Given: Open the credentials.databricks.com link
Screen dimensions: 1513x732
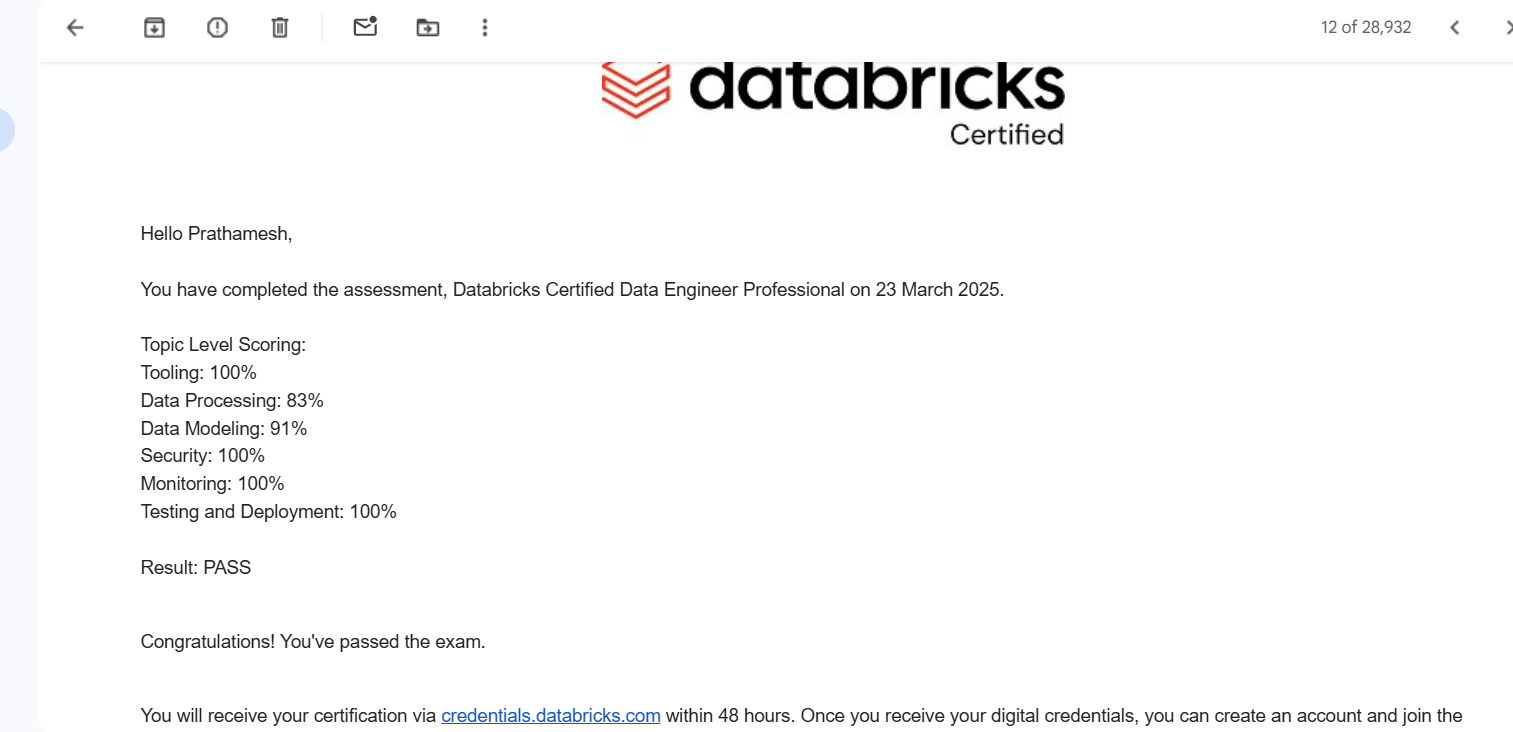Looking at the screenshot, I should (550, 716).
